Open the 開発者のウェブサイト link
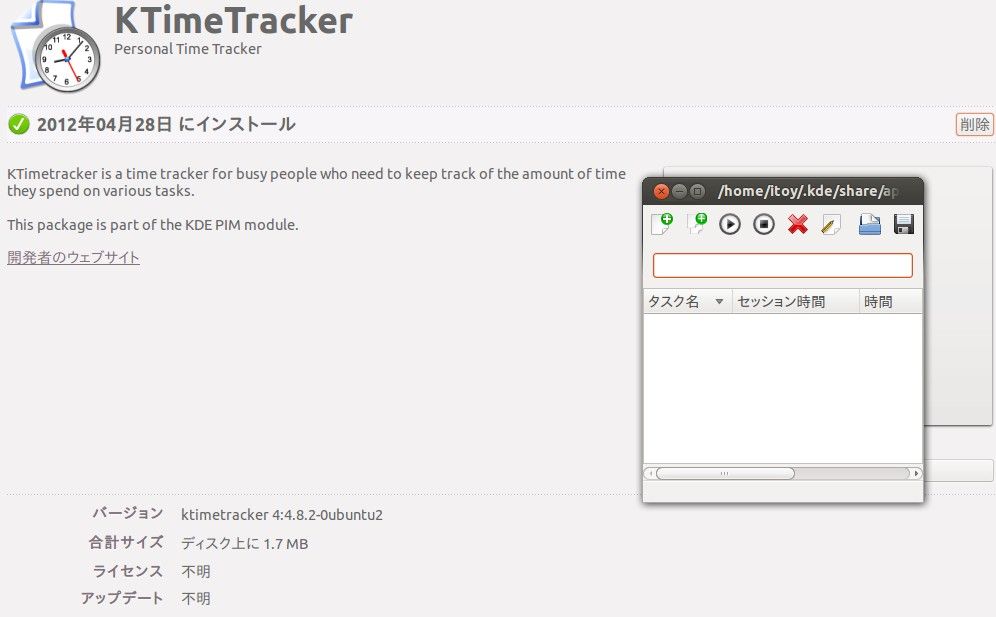This screenshot has width=996, height=617. pos(73,257)
